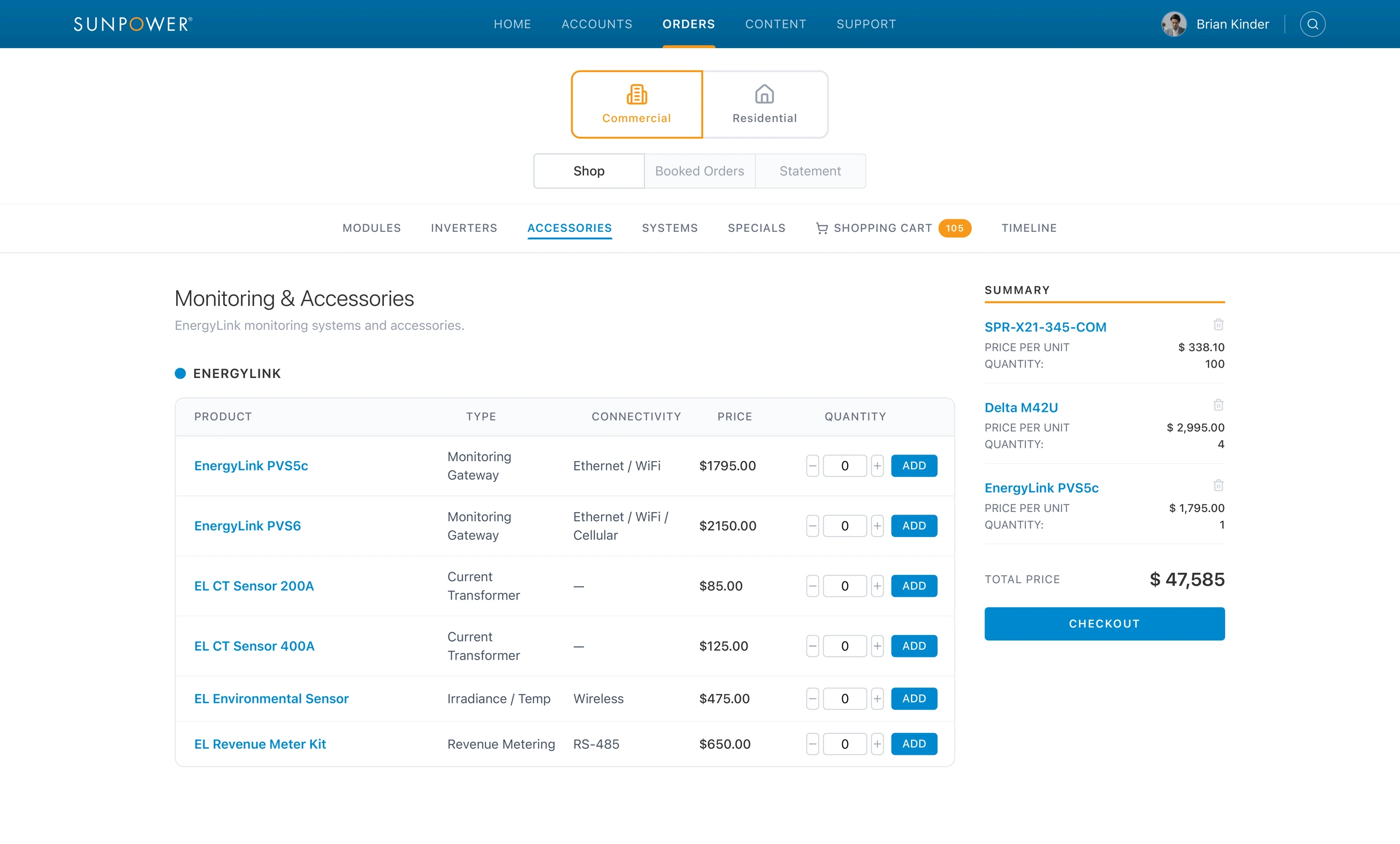Click the EL Environmental Sensor quantity field

844,699
